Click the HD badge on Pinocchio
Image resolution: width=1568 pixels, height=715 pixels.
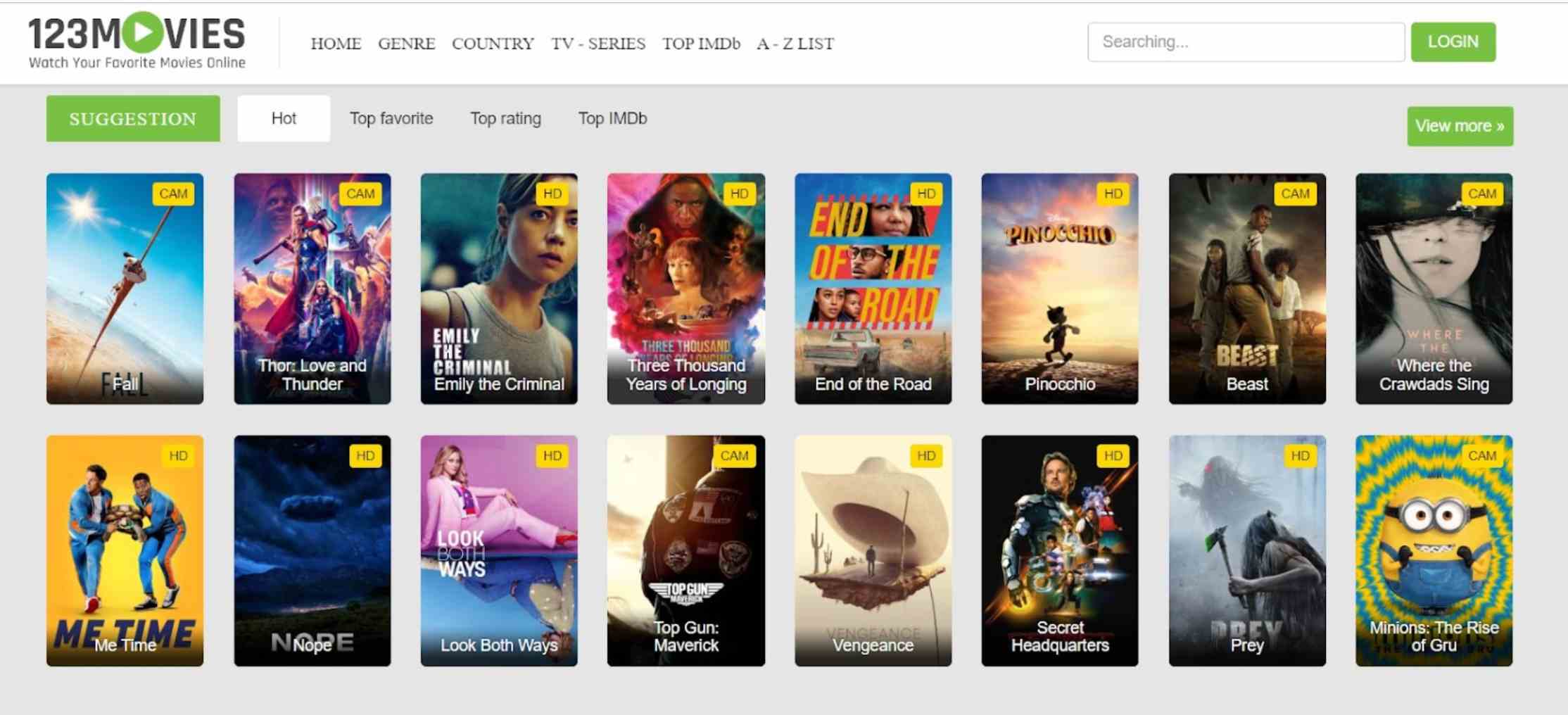tap(1113, 194)
